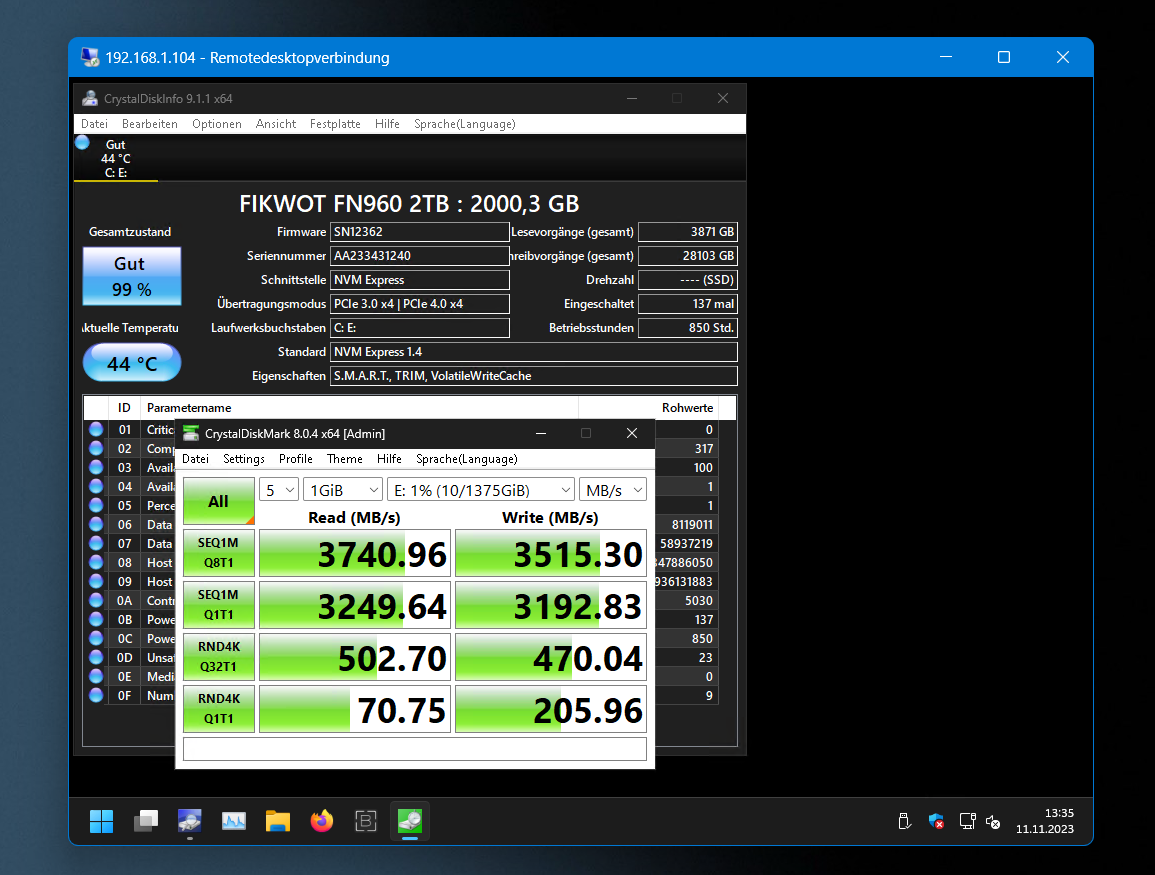
Task: Open Profile menu in CrystalDiskMark
Action: [295, 459]
